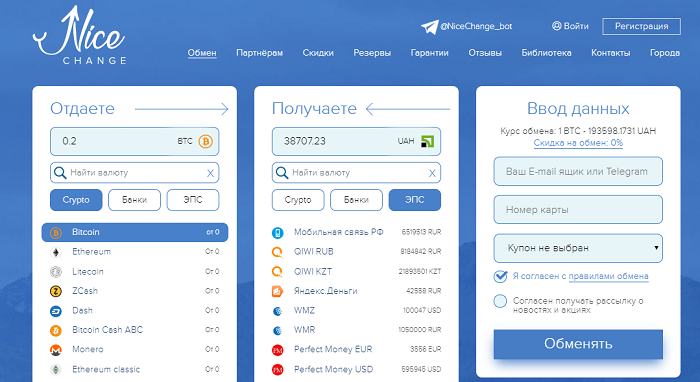
Task: Open the Обмен menu item
Action: click(x=202, y=53)
